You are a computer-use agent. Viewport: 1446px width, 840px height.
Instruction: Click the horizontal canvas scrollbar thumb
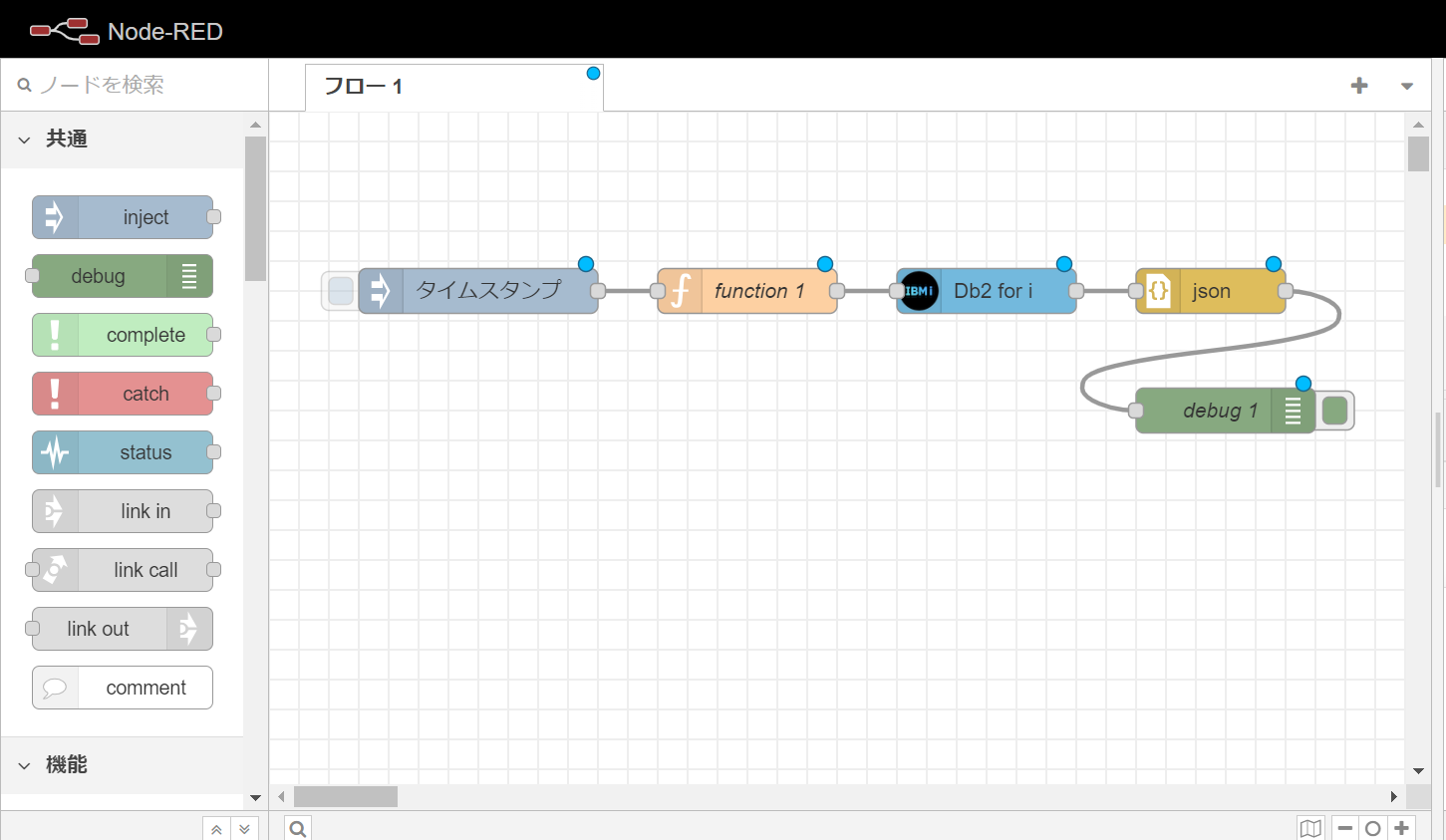tap(345, 796)
